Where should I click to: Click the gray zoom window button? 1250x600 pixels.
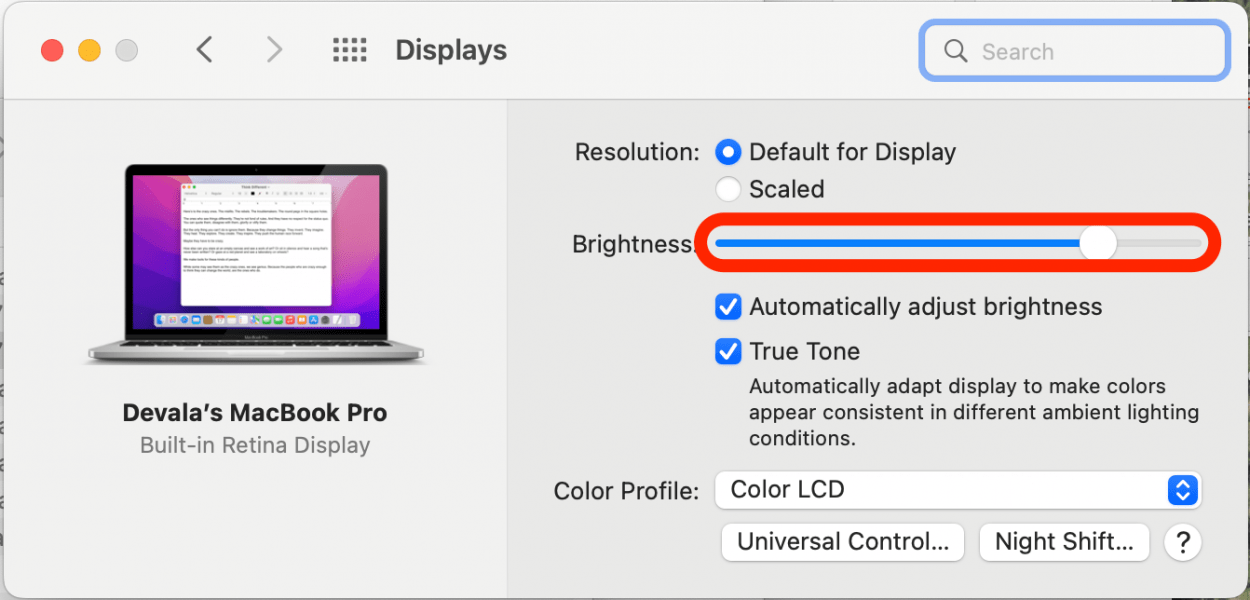[x=126, y=50]
